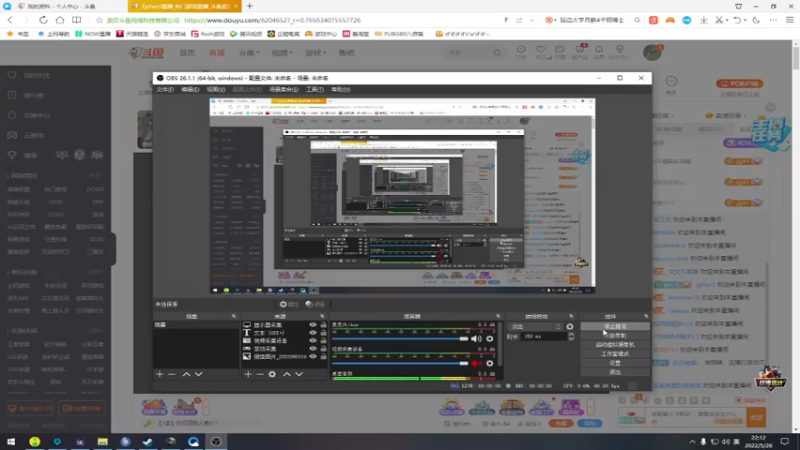
Task: Move the scene up in the scenes list
Action: (186, 374)
